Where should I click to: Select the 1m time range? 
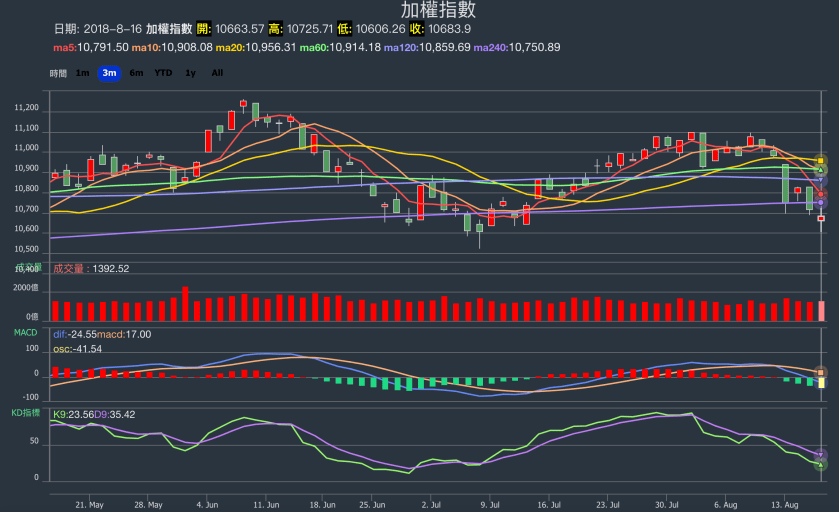click(x=82, y=73)
